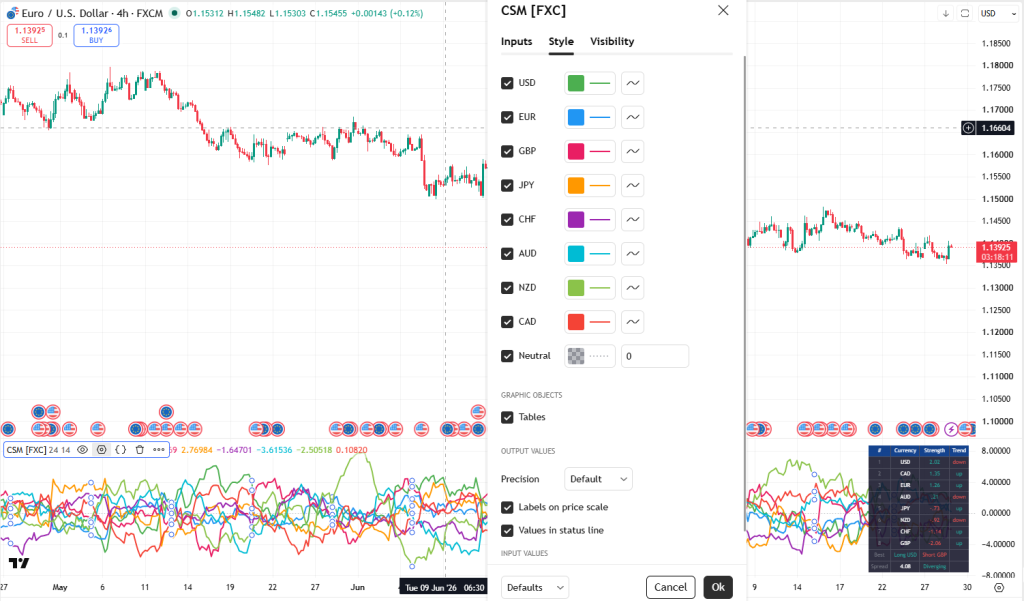Disable the CHF plot checkbox
Viewport: 1024px width, 601px height.
507,219
